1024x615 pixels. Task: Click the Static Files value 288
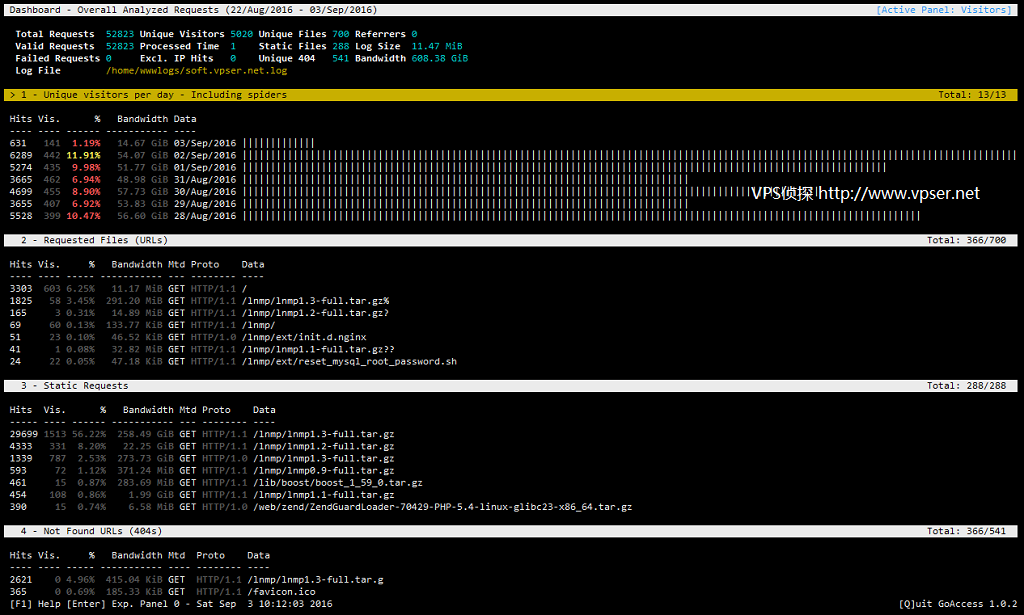click(341, 46)
